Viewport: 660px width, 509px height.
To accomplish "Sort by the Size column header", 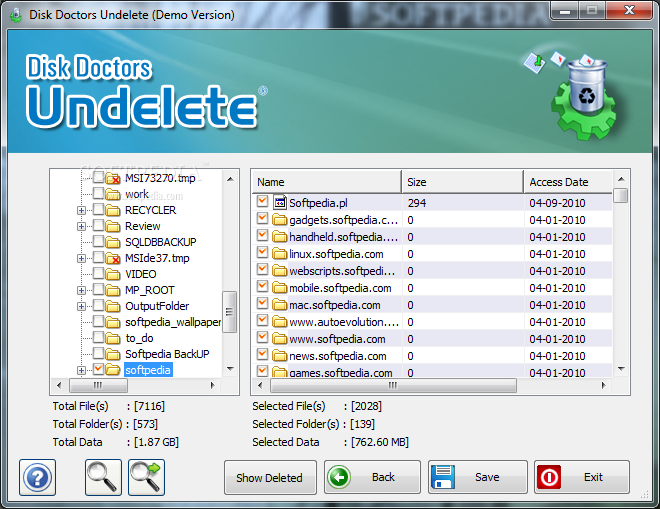I will click(463, 182).
